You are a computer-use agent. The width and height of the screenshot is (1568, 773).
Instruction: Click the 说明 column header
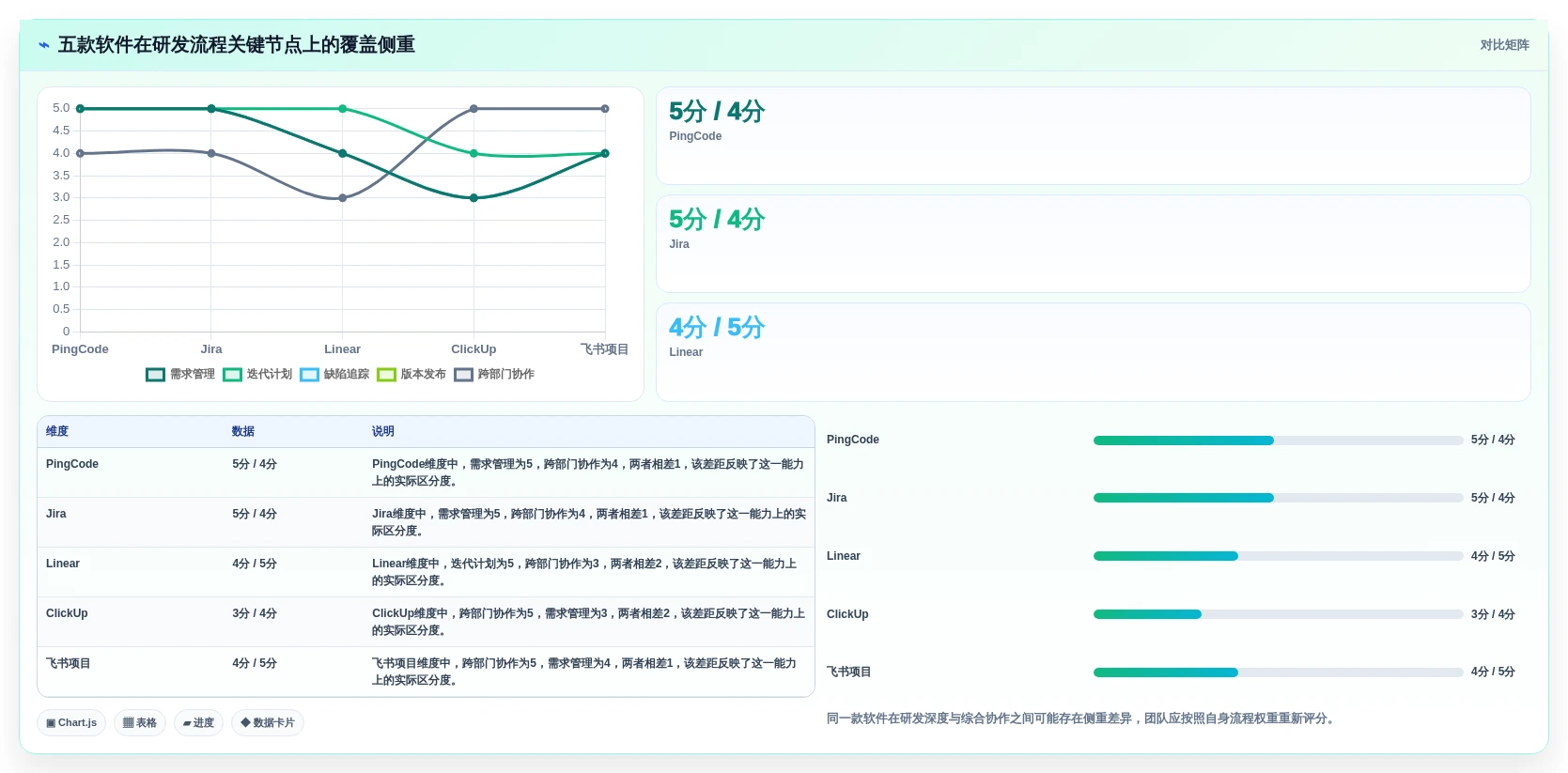click(383, 431)
